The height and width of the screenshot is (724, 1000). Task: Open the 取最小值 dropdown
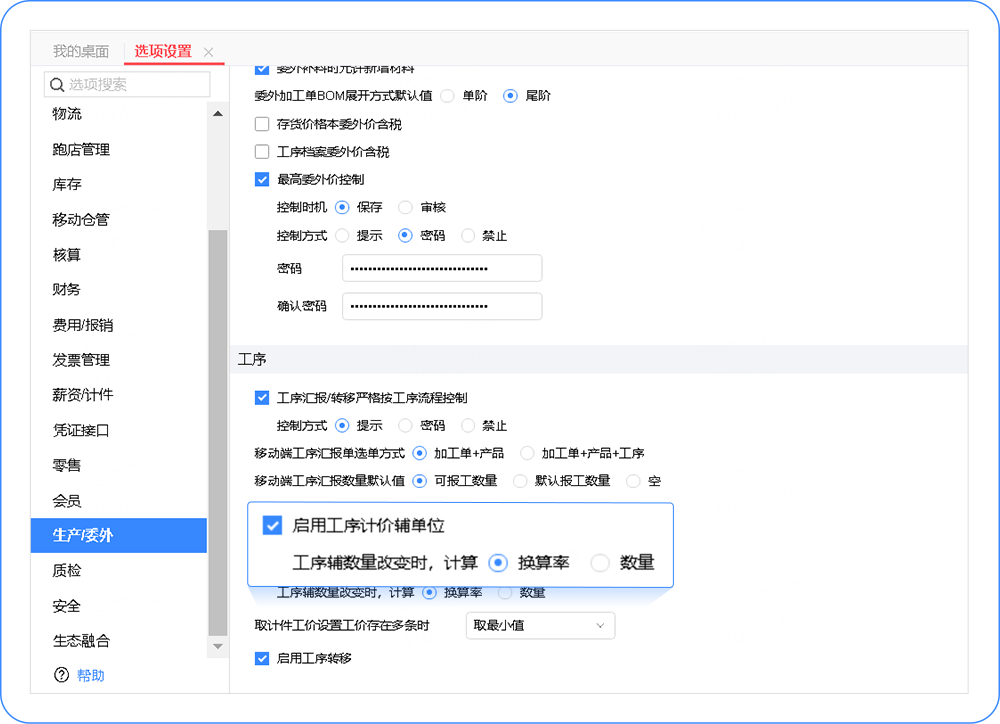coord(540,626)
